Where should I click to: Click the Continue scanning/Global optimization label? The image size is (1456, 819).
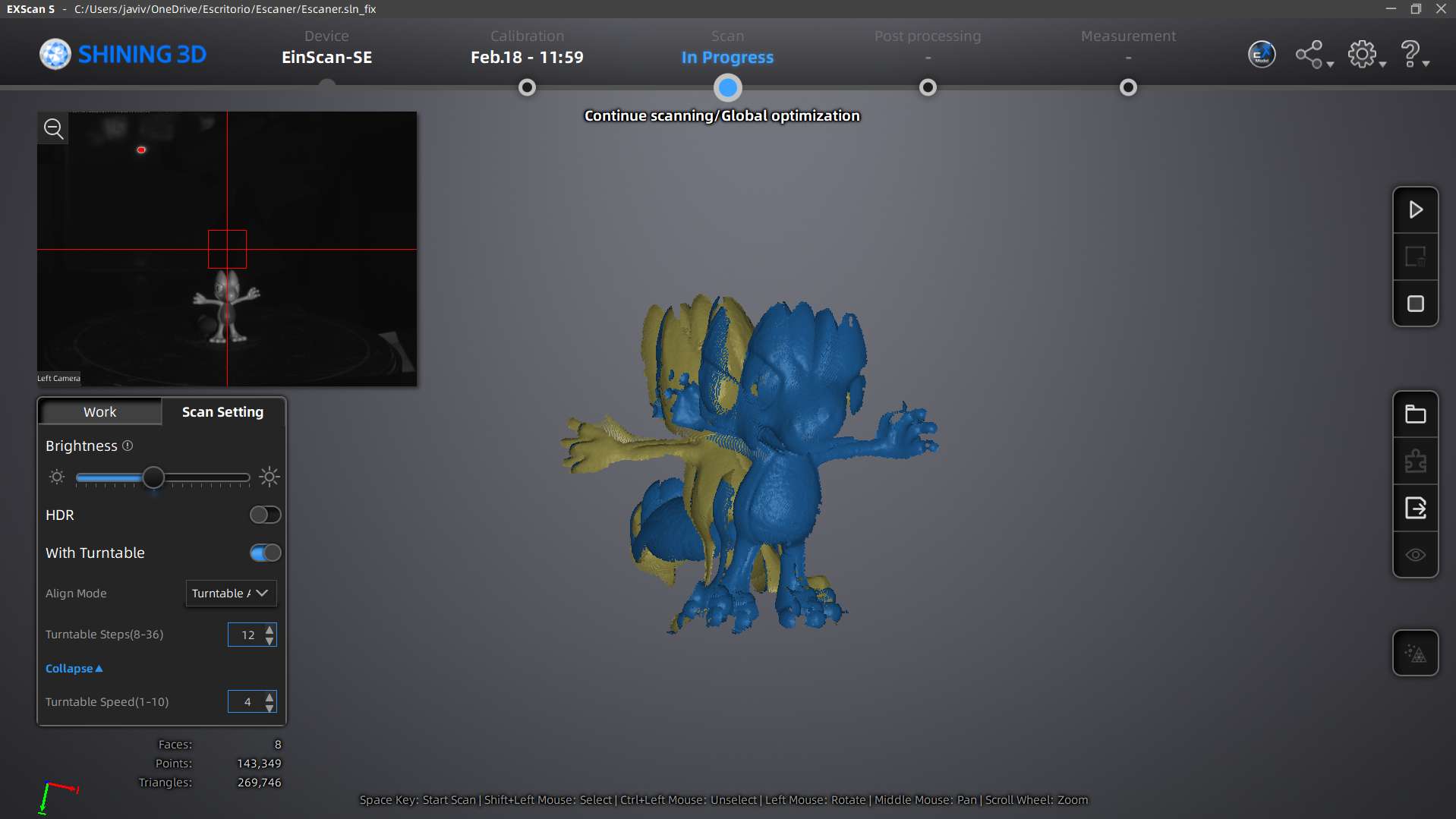(722, 115)
